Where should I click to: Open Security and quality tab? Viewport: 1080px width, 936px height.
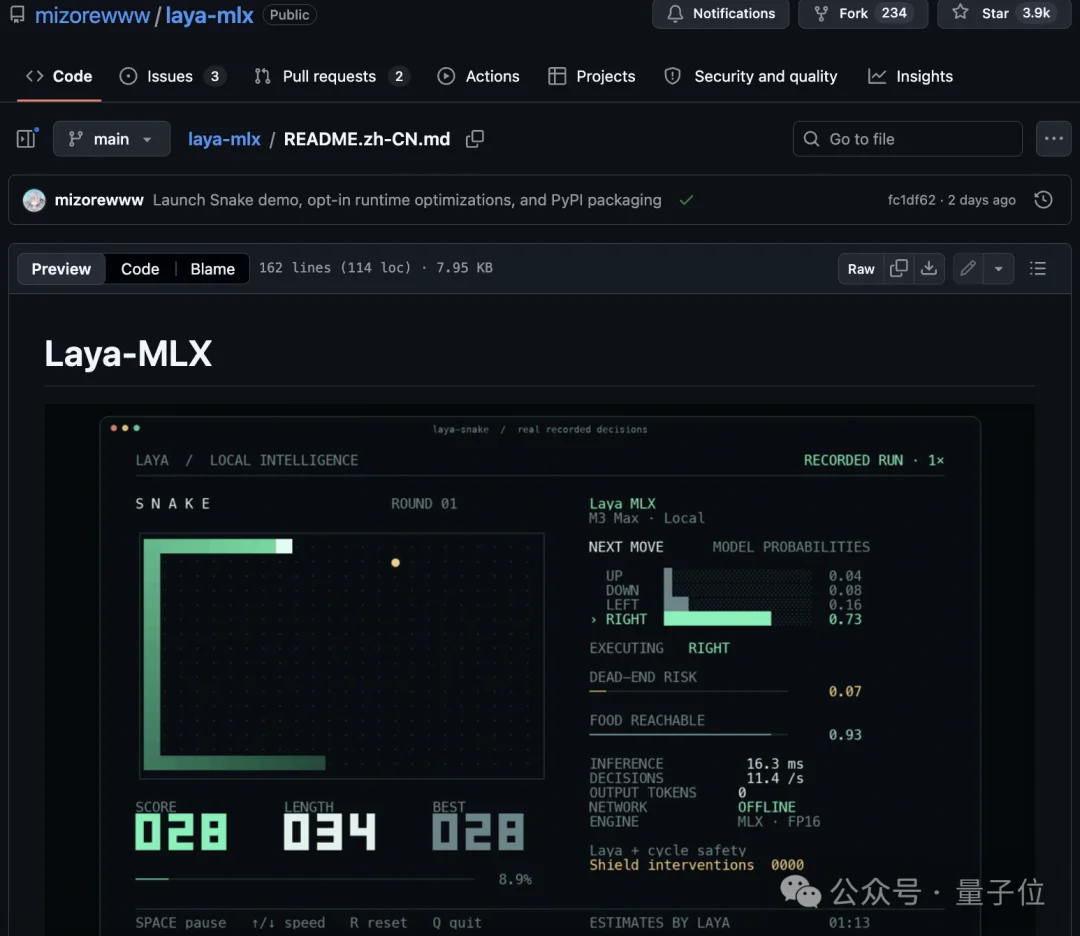[751, 76]
